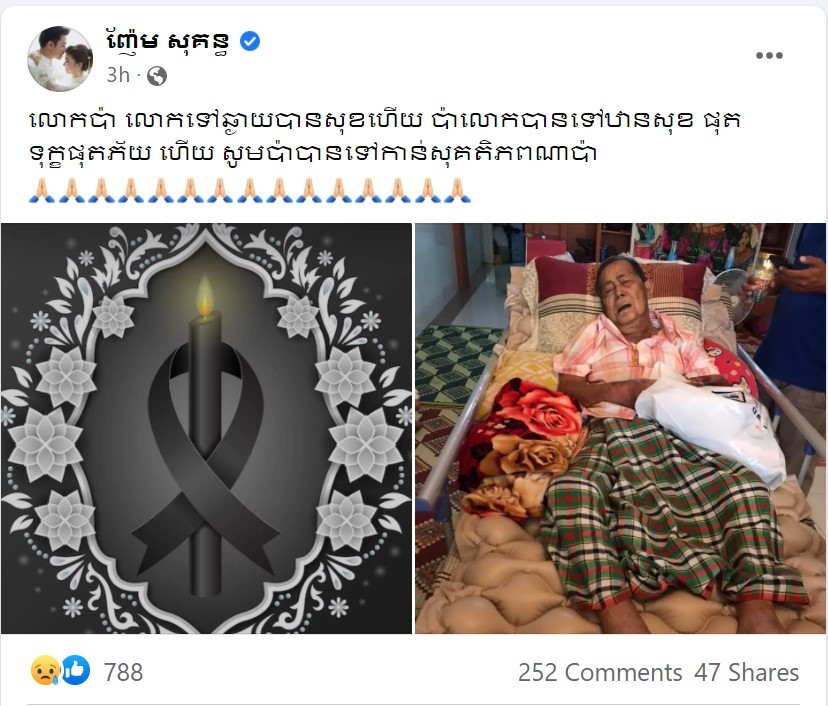Click the first praying hands emoji

42,190
